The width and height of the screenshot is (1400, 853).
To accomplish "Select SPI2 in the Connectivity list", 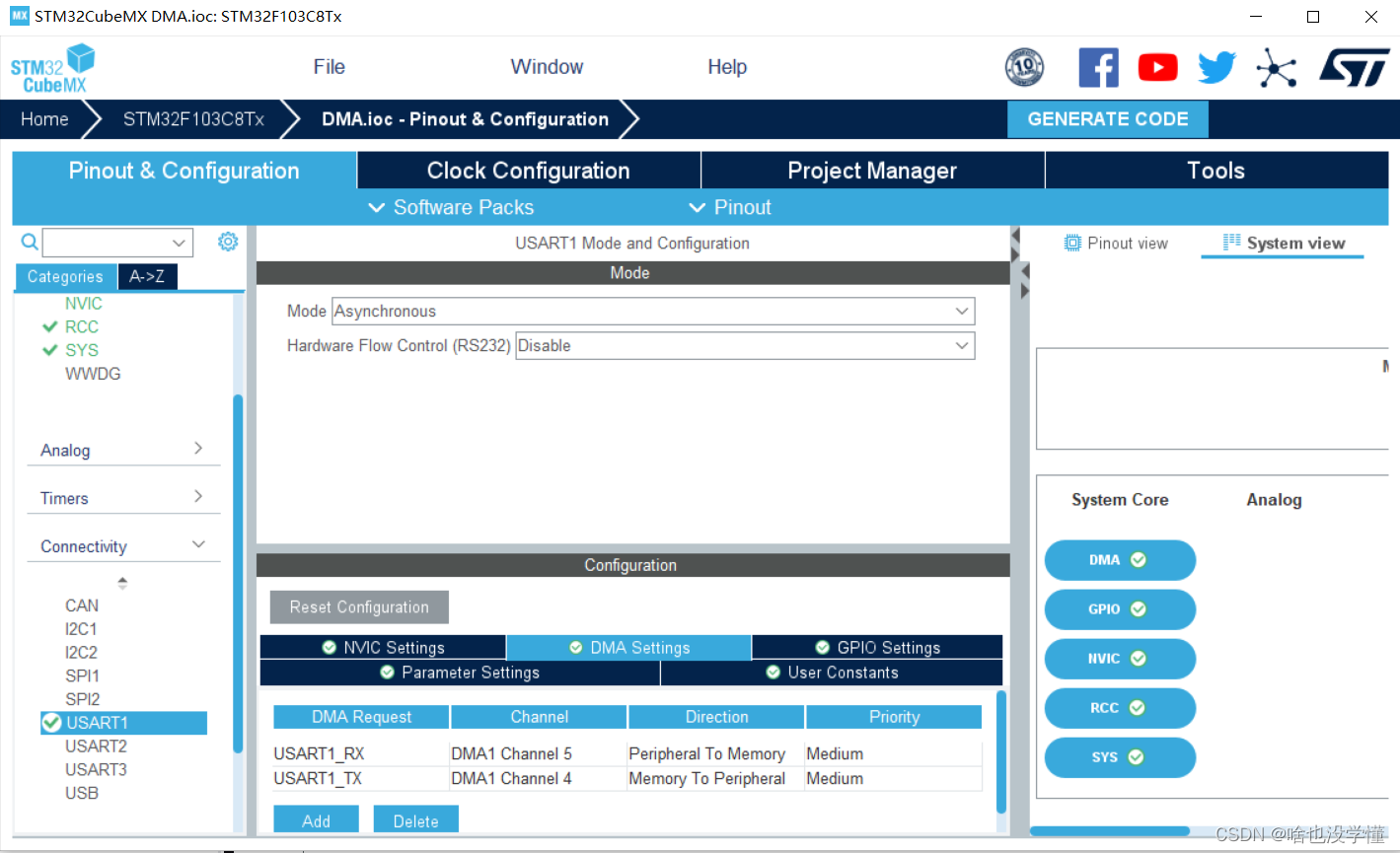I will (83, 699).
